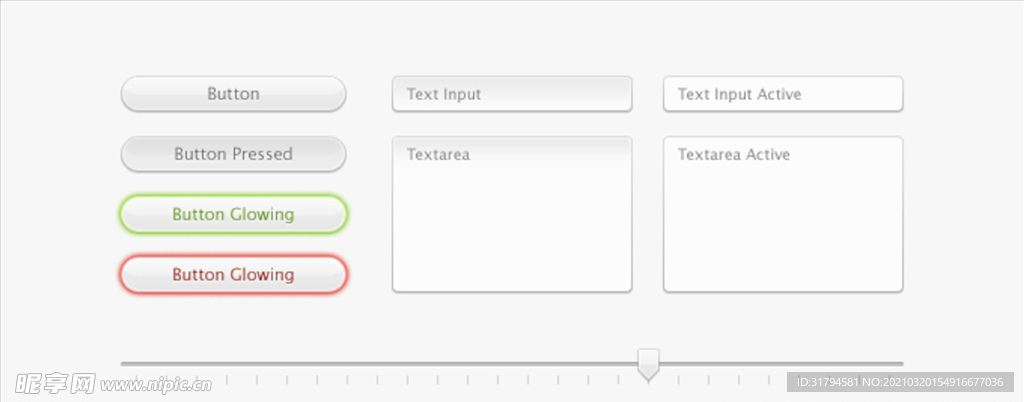Focus the "Text Input" field
Screen dimensions: 1024x402
click(512, 94)
